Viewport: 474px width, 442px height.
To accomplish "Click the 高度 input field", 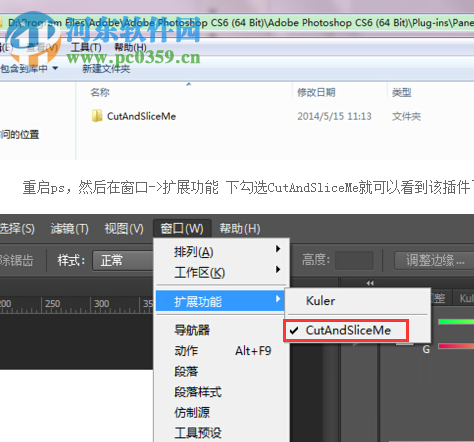I will pyautogui.click(x=354, y=260).
